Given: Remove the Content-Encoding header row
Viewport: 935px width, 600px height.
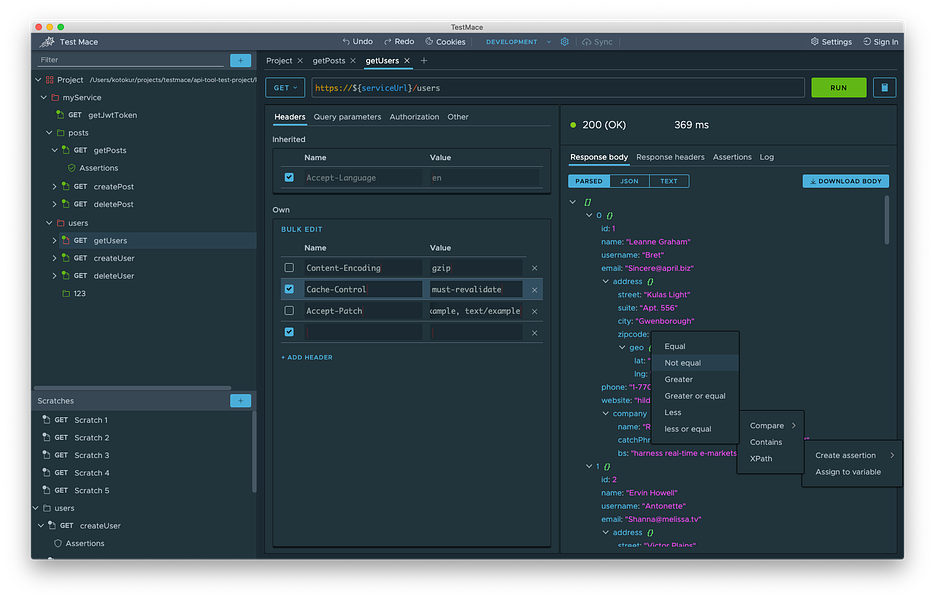Looking at the screenshot, I should click(x=534, y=268).
